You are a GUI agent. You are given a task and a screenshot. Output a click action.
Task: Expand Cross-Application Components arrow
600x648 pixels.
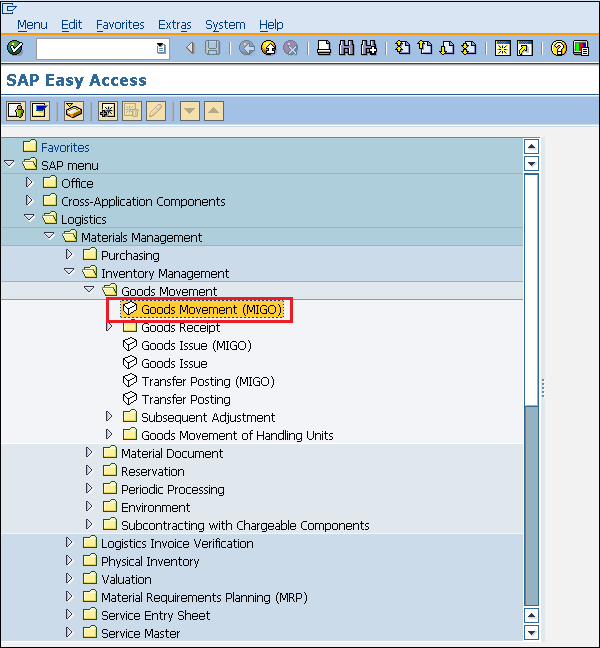click(29, 200)
